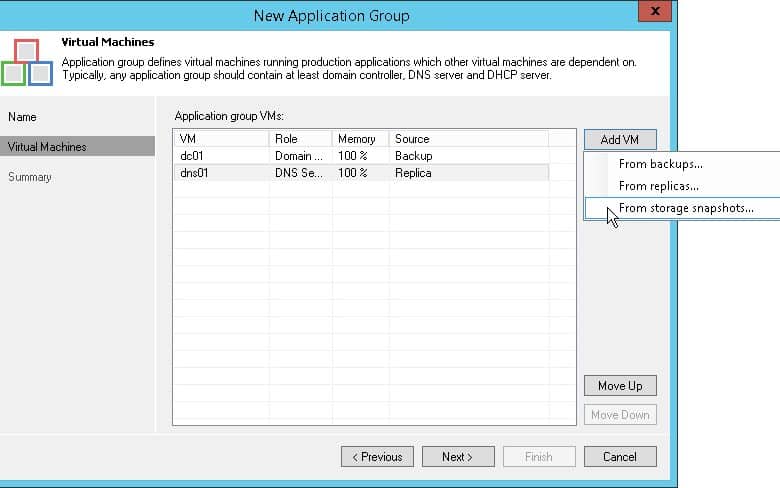Screen dimensions: 780x488
Task: Select From storage snapshots... option
Action: [x=682, y=208]
